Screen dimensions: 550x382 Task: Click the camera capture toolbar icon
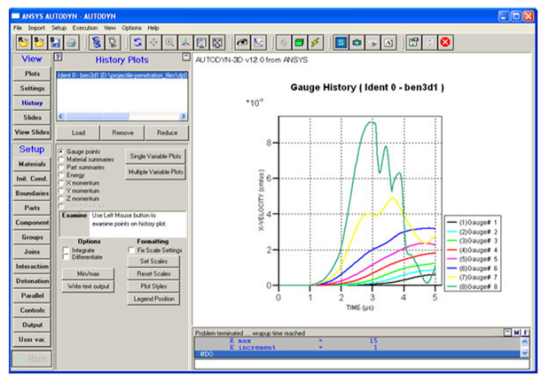[x=356, y=42]
